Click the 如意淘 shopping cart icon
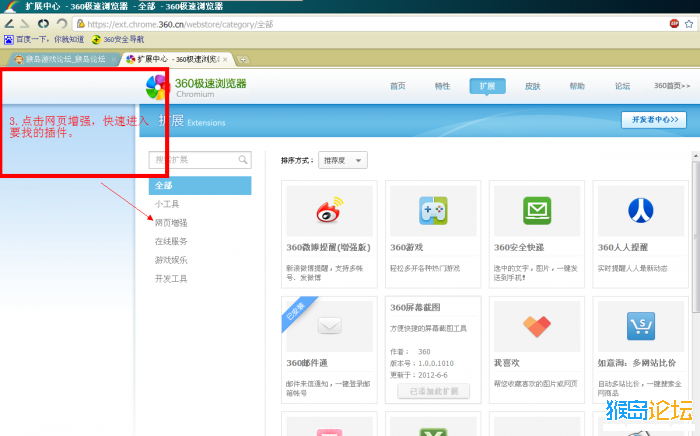Viewport: 700px width, 436px height. click(x=641, y=326)
